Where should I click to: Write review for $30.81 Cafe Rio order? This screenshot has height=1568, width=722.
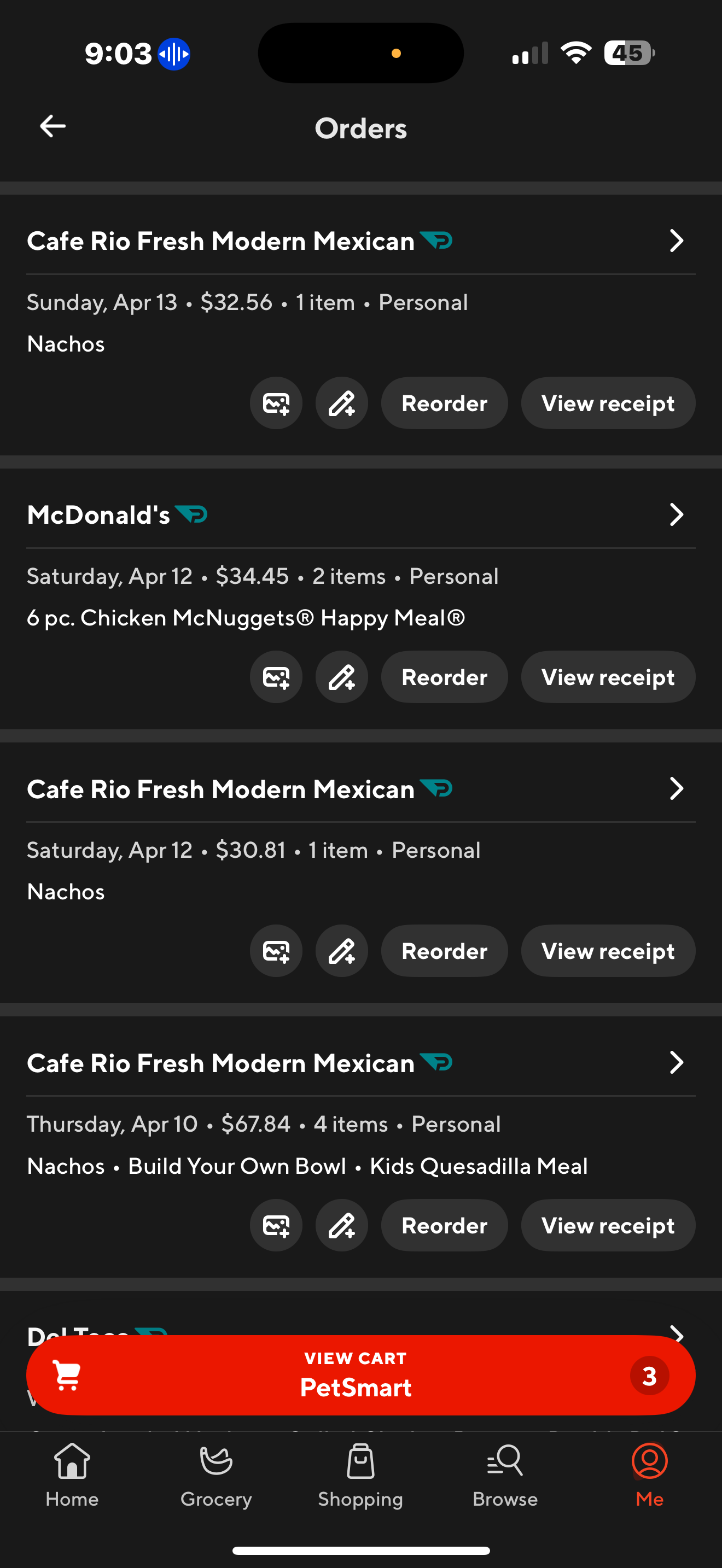pyautogui.click(x=341, y=951)
